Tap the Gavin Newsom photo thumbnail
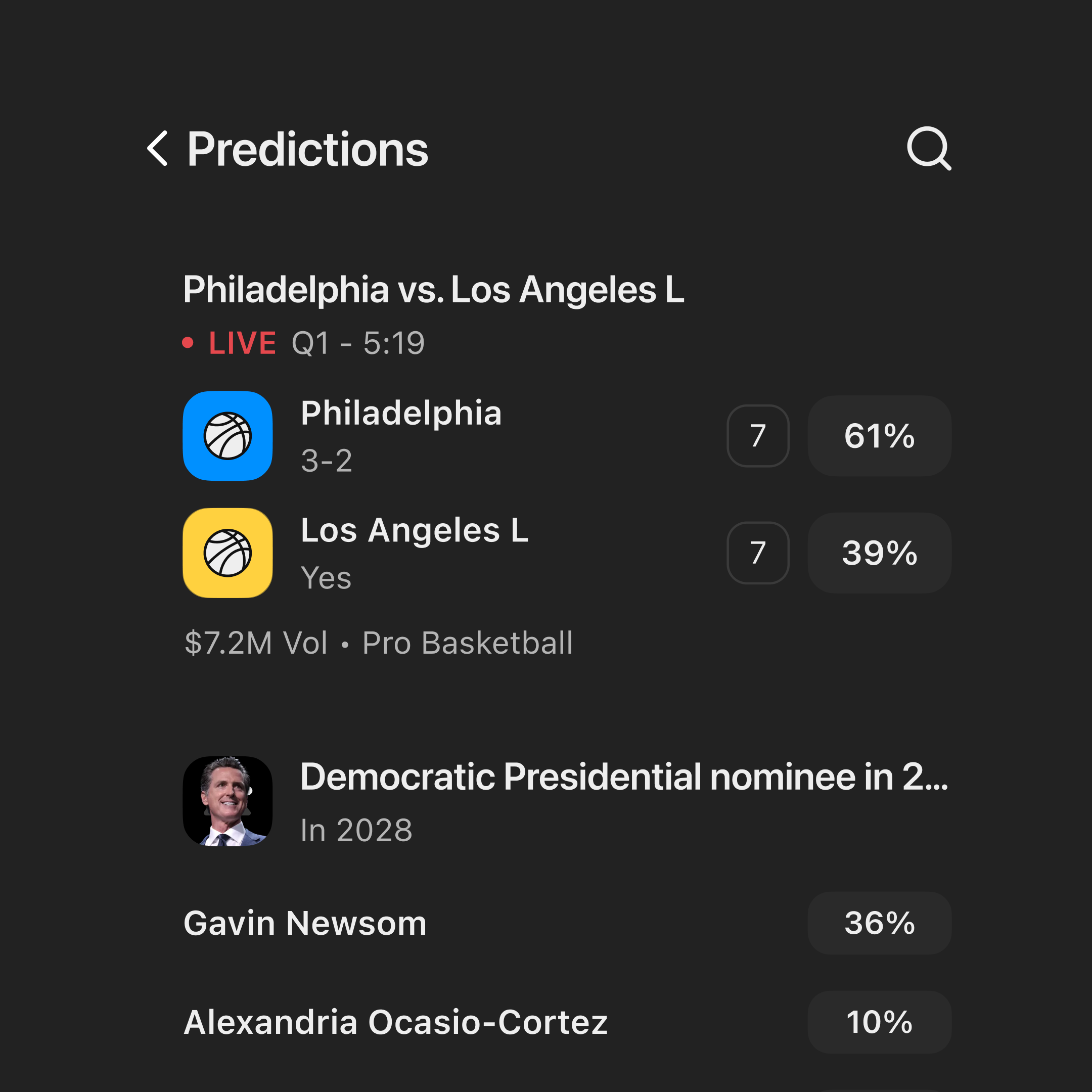1092x1092 pixels. (227, 801)
